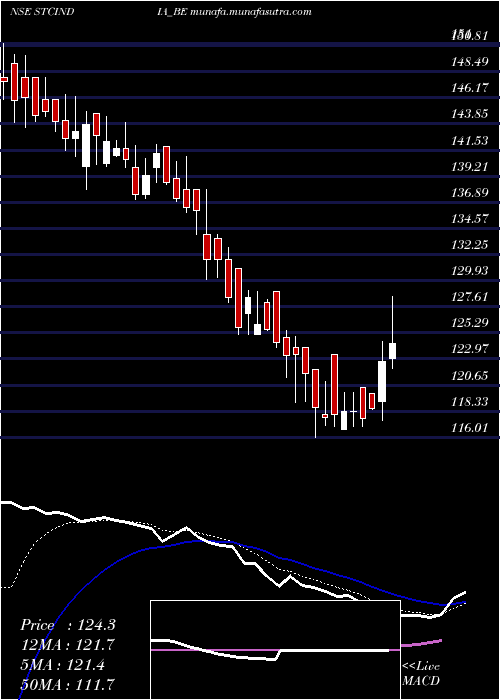Viewport: 500px width, 700px height.
Task: Click the 122.97 price axis label
Action: tap(471, 349)
